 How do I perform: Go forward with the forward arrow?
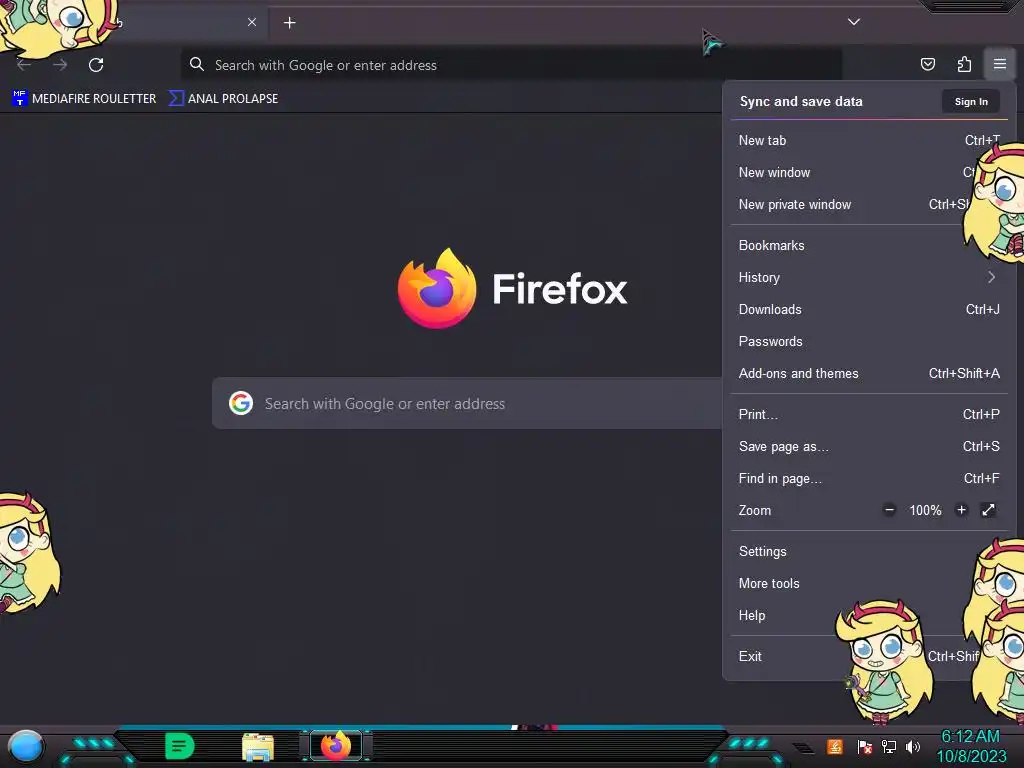[x=60, y=65]
